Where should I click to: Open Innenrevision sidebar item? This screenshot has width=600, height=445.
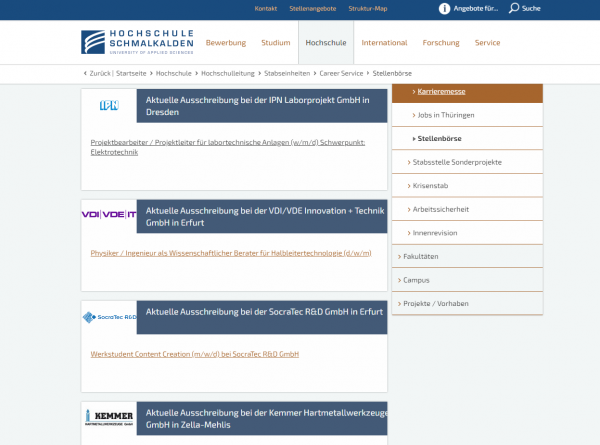(467, 233)
